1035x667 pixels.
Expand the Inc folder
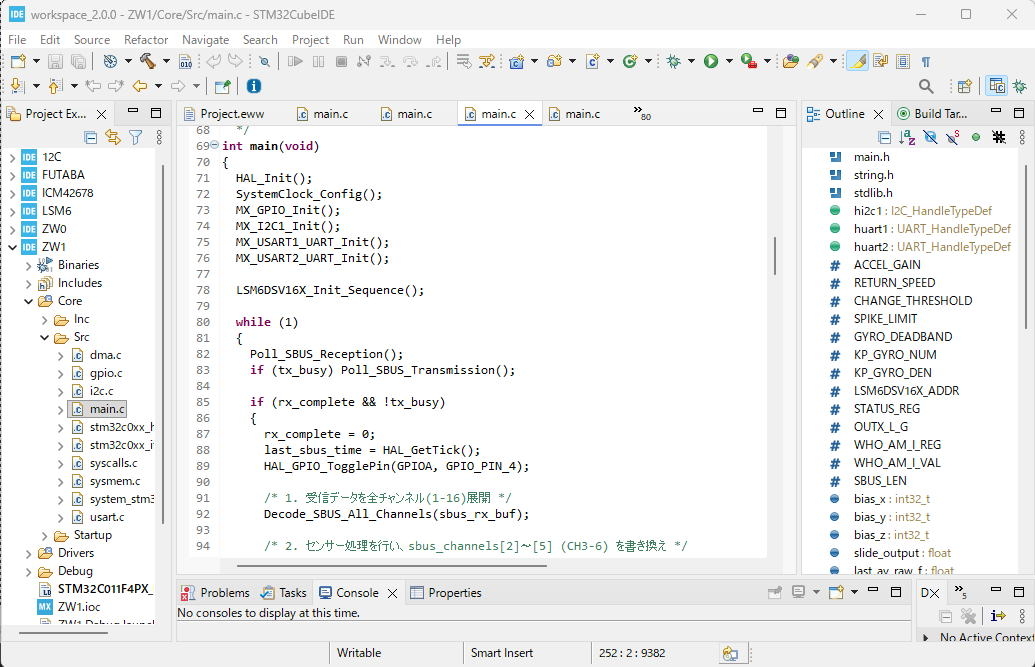(x=44, y=320)
